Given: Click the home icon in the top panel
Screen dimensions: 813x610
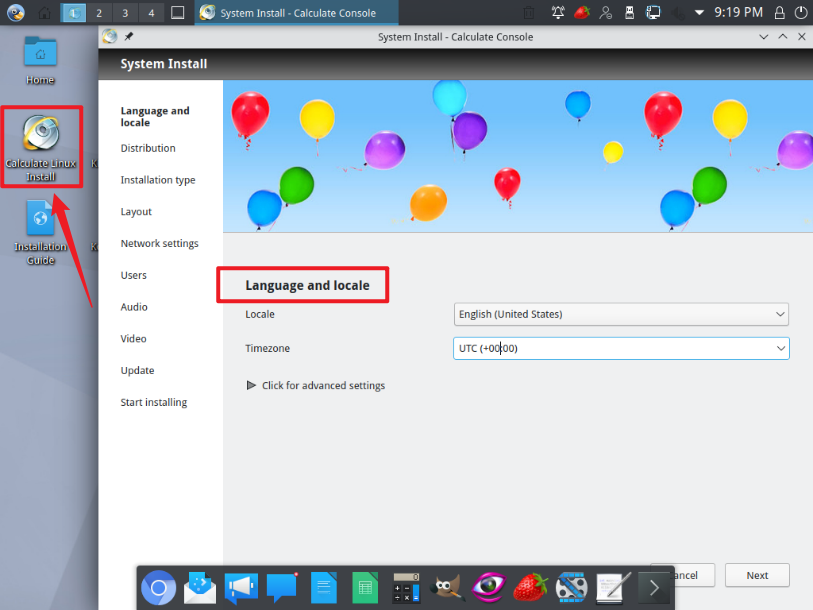Looking at the screenshot, I should click(x=45, y=12).
